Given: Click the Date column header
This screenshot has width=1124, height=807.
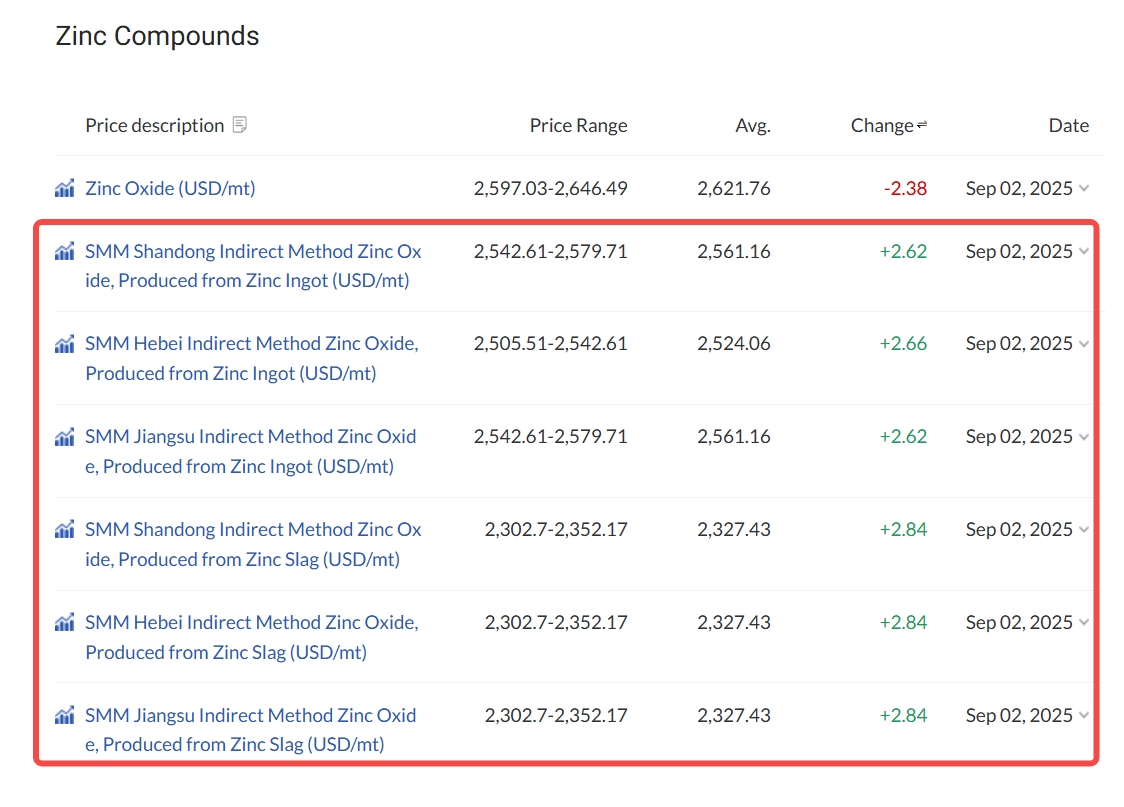Looking at the screenshot, I should (1069, 125).
